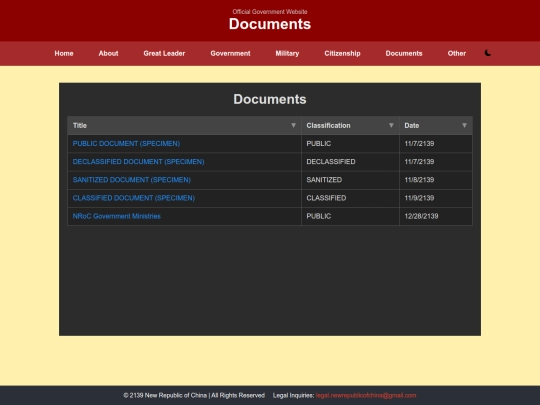The height and width of the screenshot is (405, 540).
Task: Open the Other nav menu
Action: 456,53
